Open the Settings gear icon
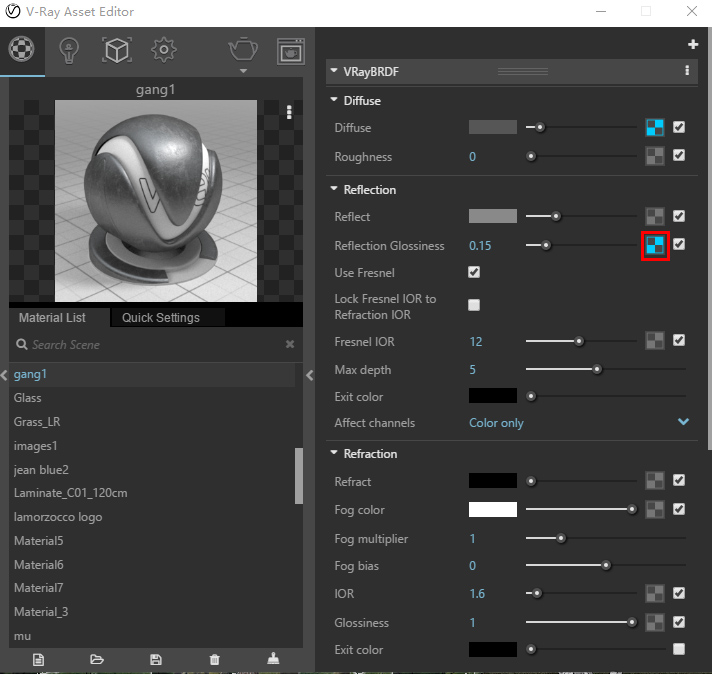Image resolution: width=712 pixels, height=674 pixels. 163,50
